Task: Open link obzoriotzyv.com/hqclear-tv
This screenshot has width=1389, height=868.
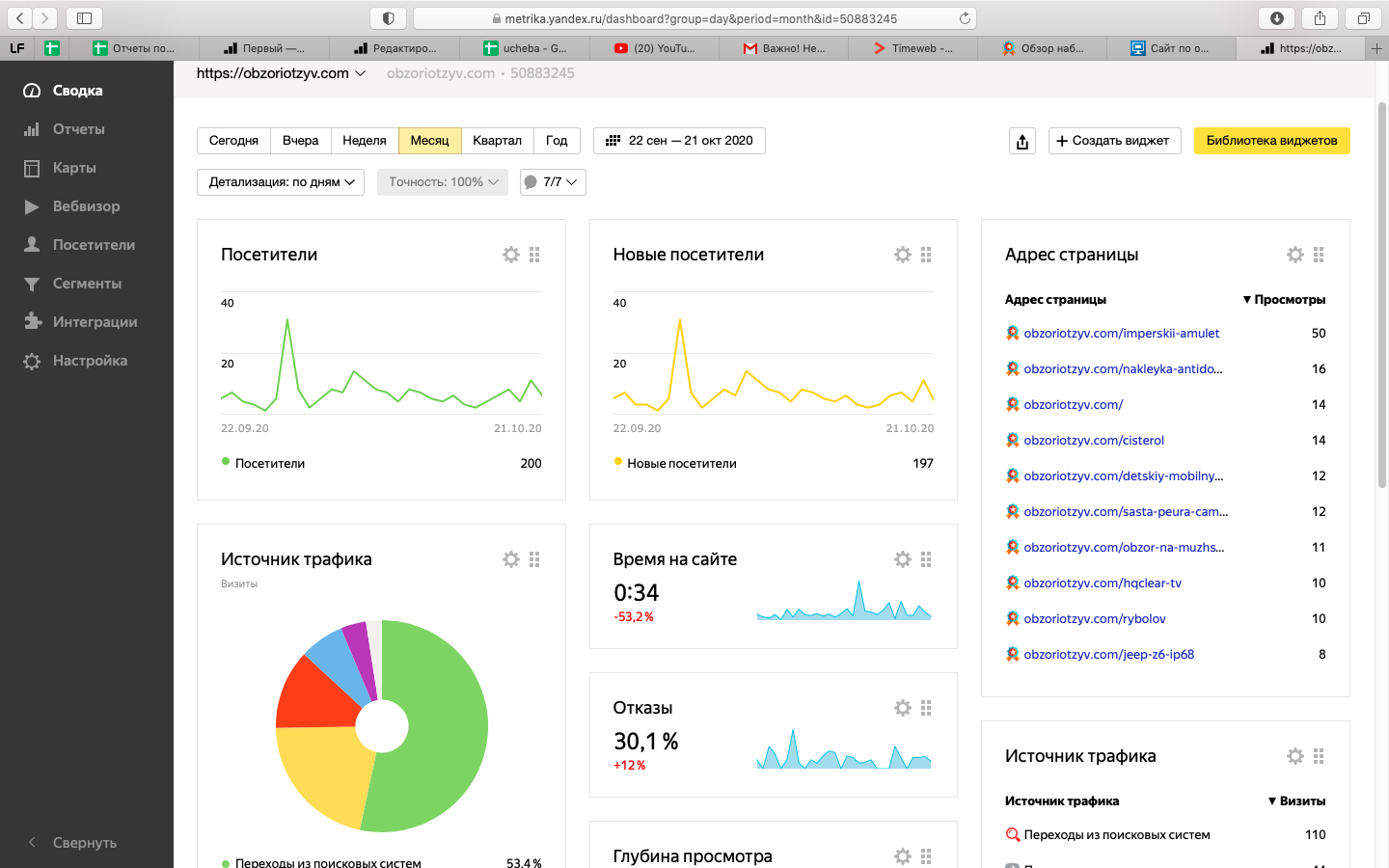Action: (1103, 583)
